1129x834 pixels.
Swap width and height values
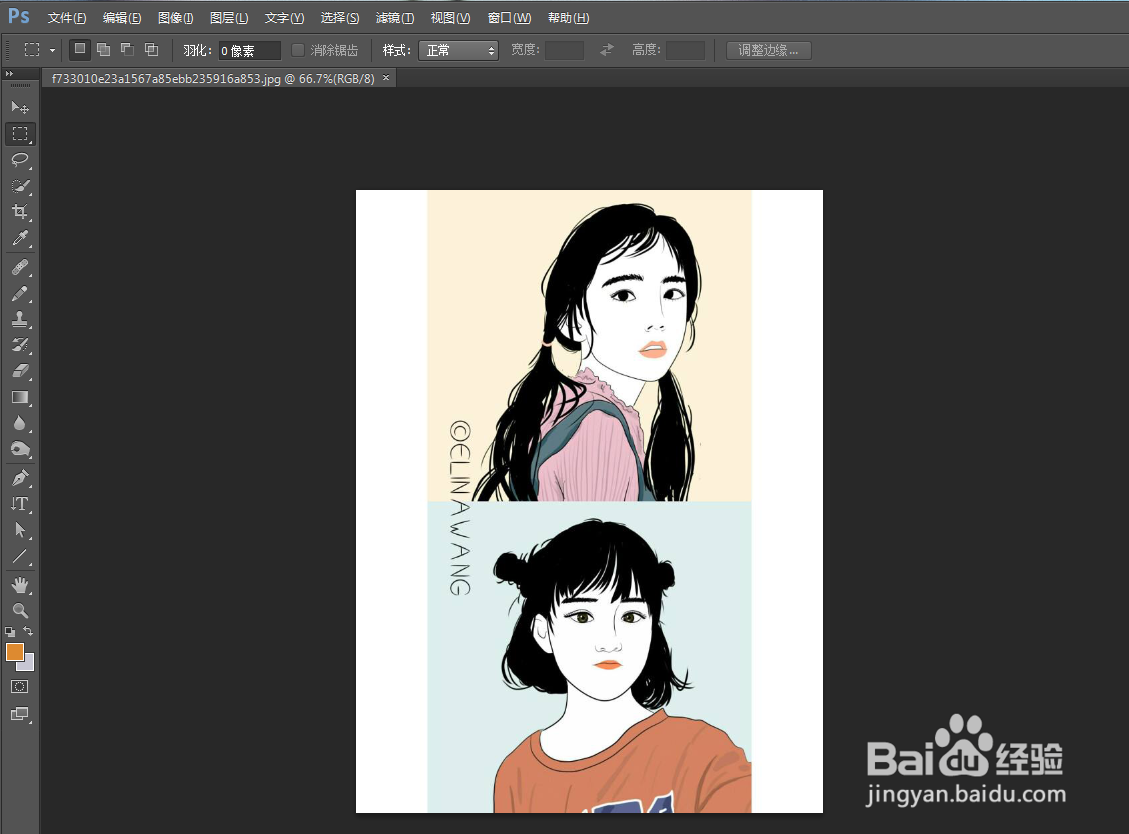tap(607, 50)
